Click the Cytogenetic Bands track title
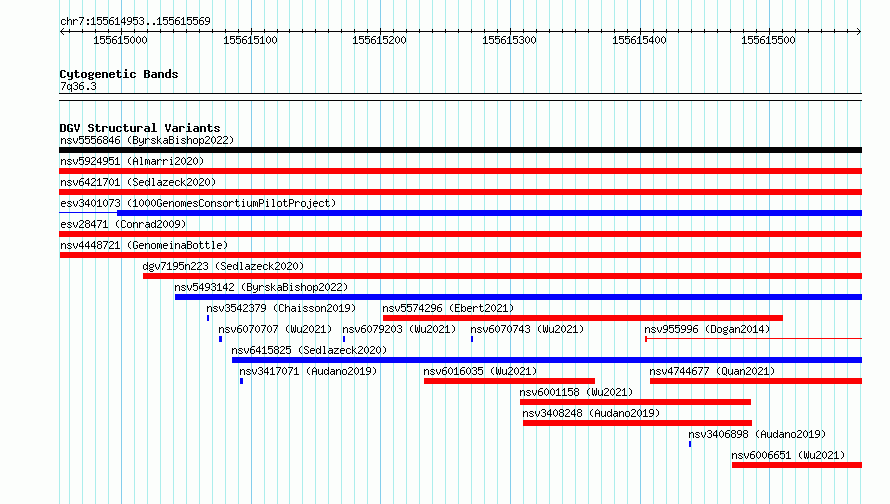 (x=119, y=74)
